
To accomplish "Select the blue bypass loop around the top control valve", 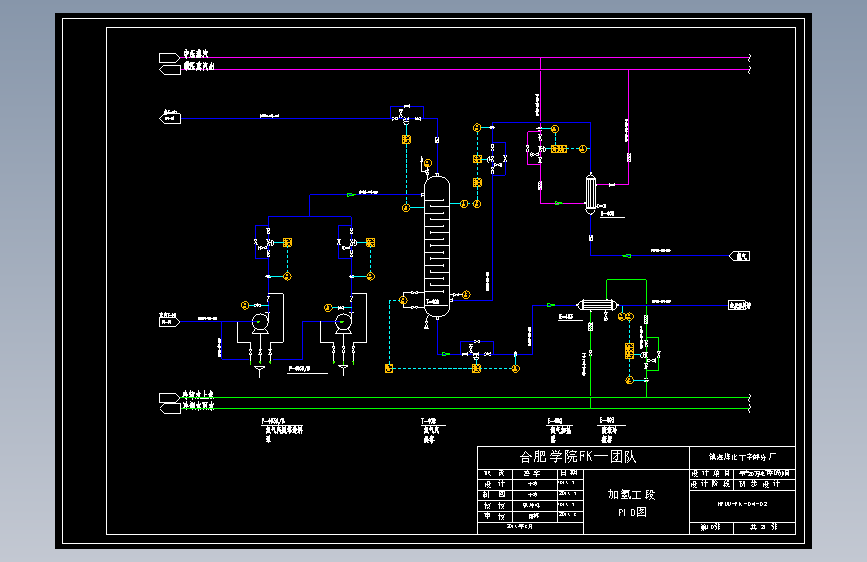I will 407,112.
